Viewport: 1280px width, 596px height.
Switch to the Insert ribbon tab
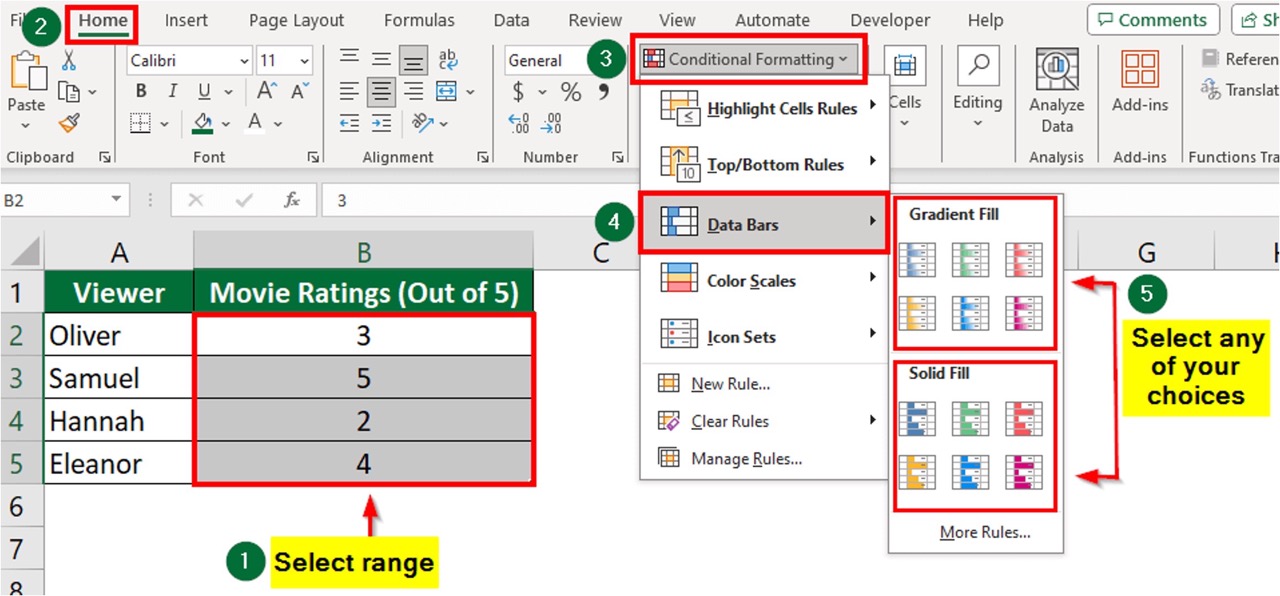click(x=186, y=20)
